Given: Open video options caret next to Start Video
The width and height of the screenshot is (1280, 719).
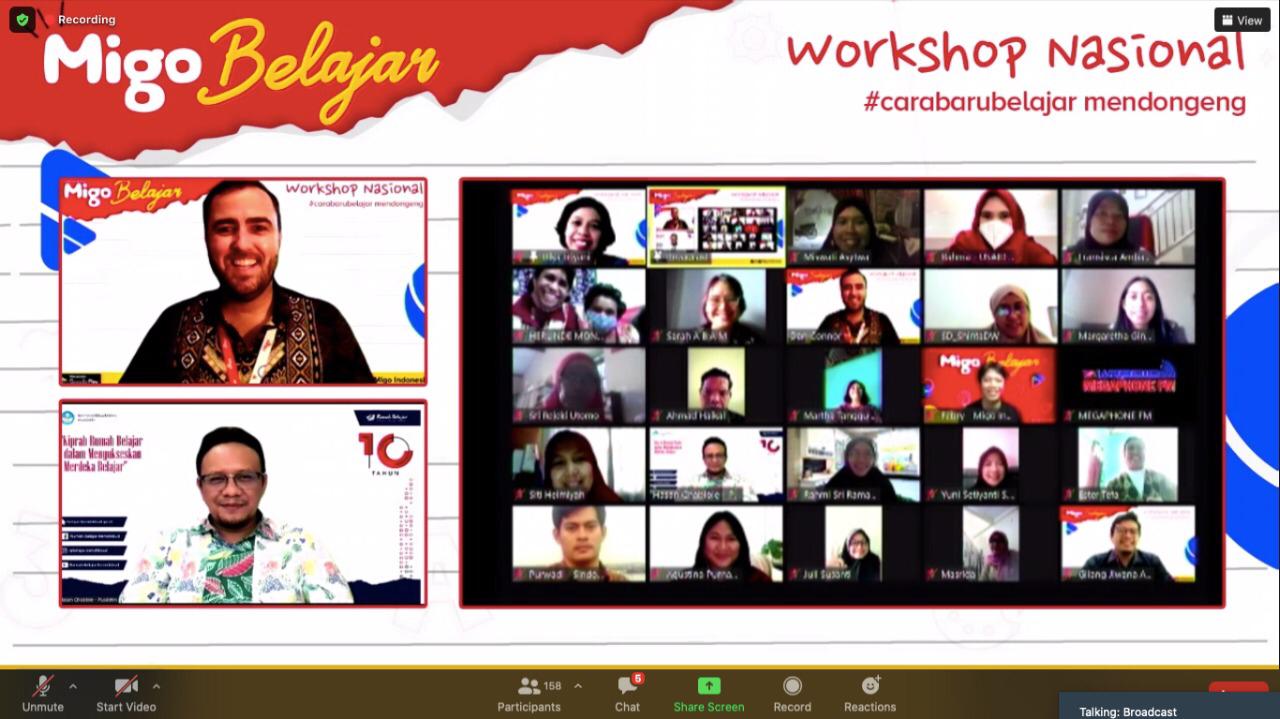Looking at the screenshot, I should tap(156, 686).
